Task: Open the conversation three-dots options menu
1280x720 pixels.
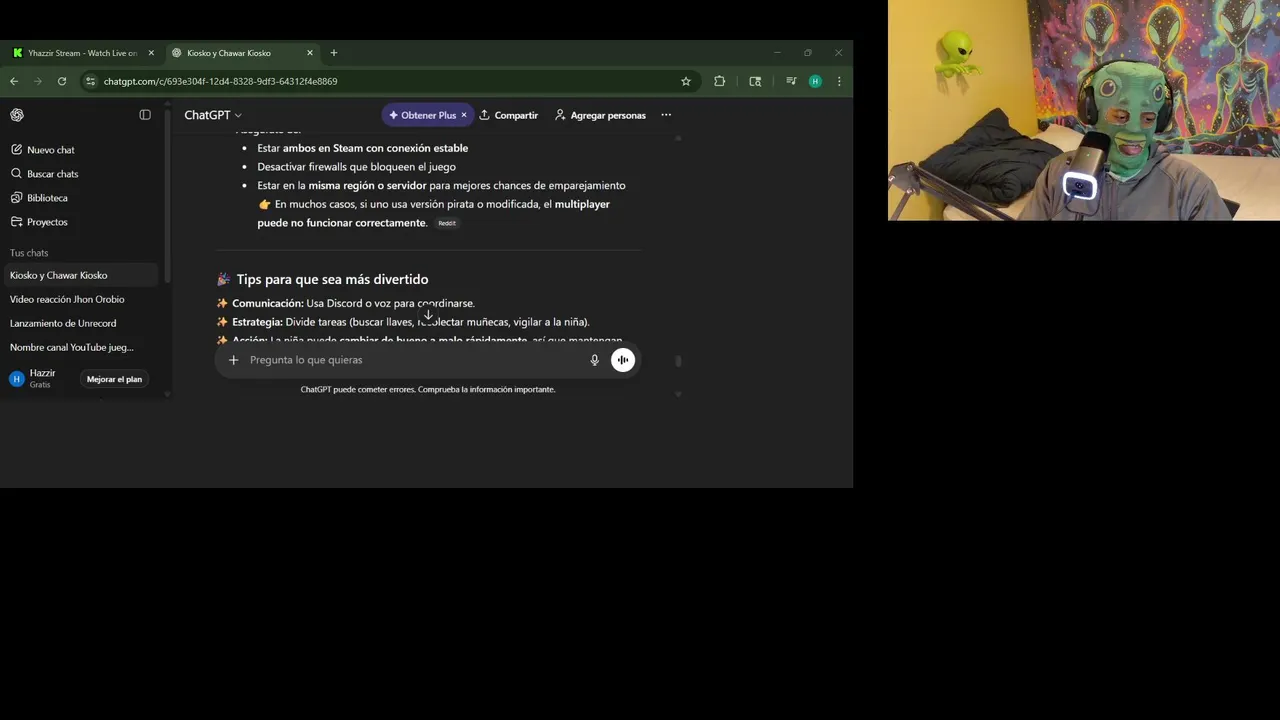Action: coord(666,115)
